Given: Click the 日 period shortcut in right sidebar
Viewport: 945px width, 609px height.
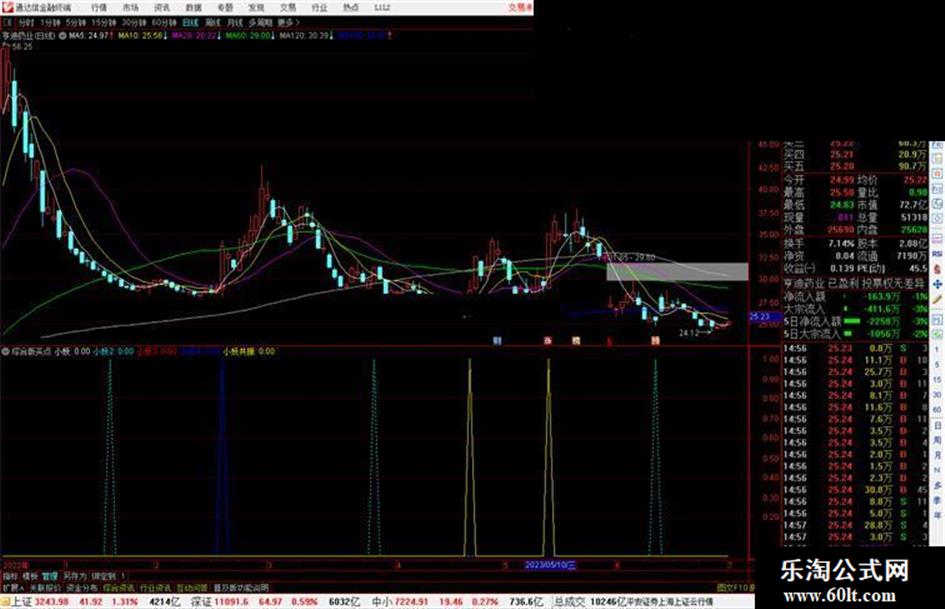Looking at the screenshot, I should (x=938, y=426).
